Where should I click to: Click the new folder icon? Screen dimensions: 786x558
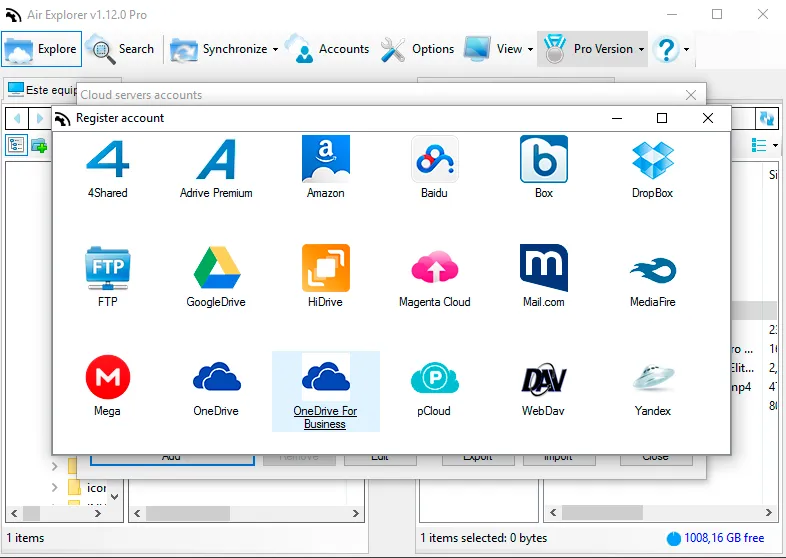click(39, 146)
